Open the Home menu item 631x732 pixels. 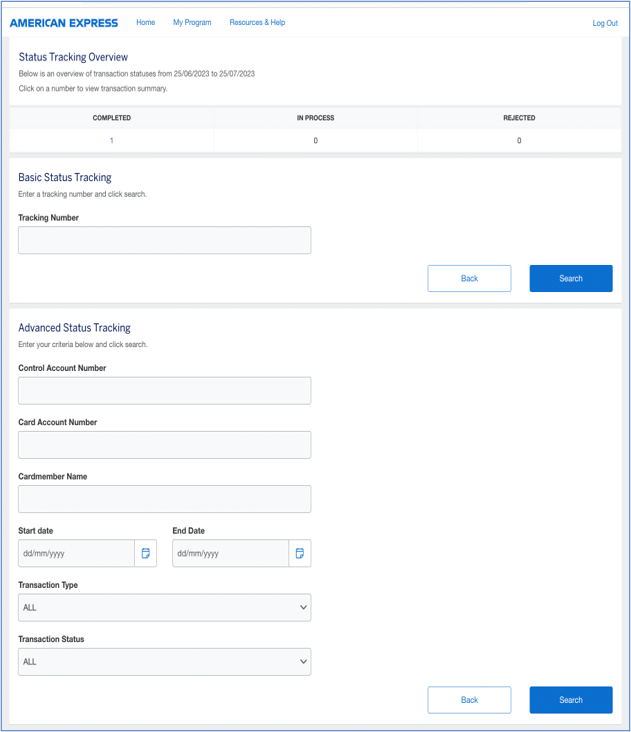tap(145, 22)
